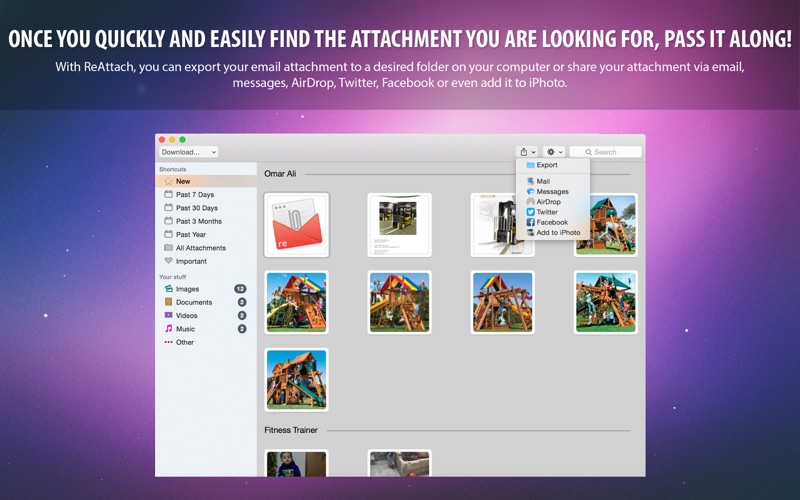
Task: Click the Documents count badge
Action: (242, 302)
